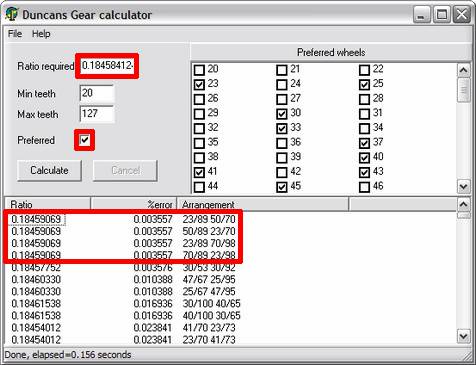Click the Duncans Gear calculator app icon
The width and height of the screenshot is (476, 365).
tap(11, 14)
